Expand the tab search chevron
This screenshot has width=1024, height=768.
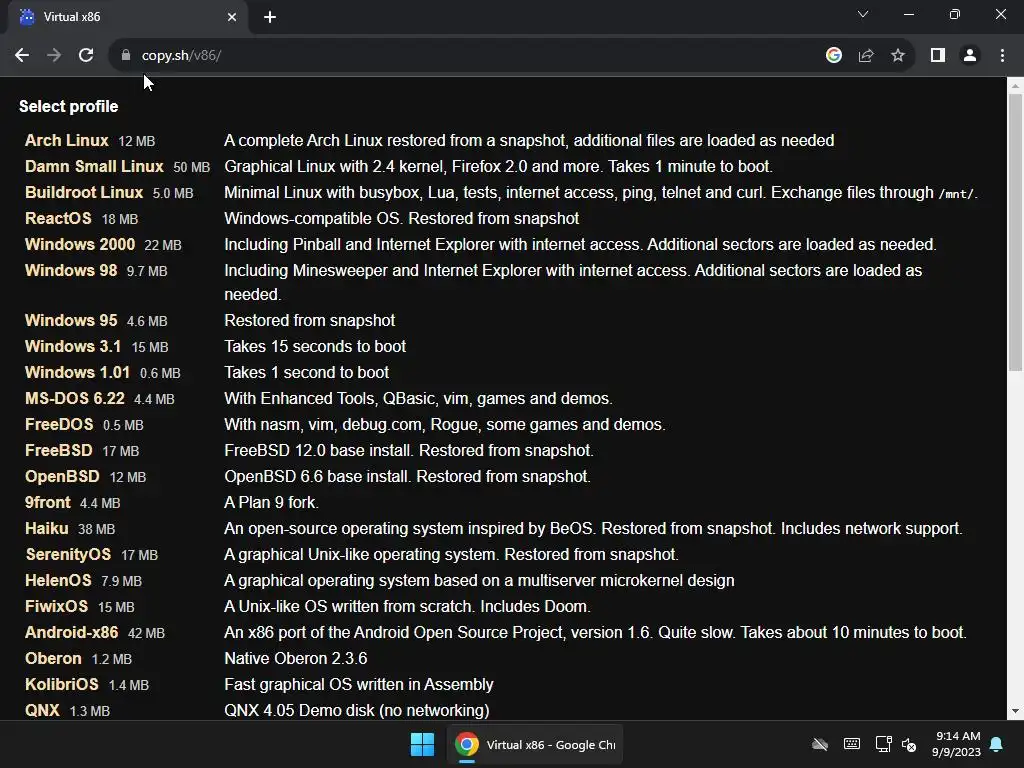click(863, 14)
